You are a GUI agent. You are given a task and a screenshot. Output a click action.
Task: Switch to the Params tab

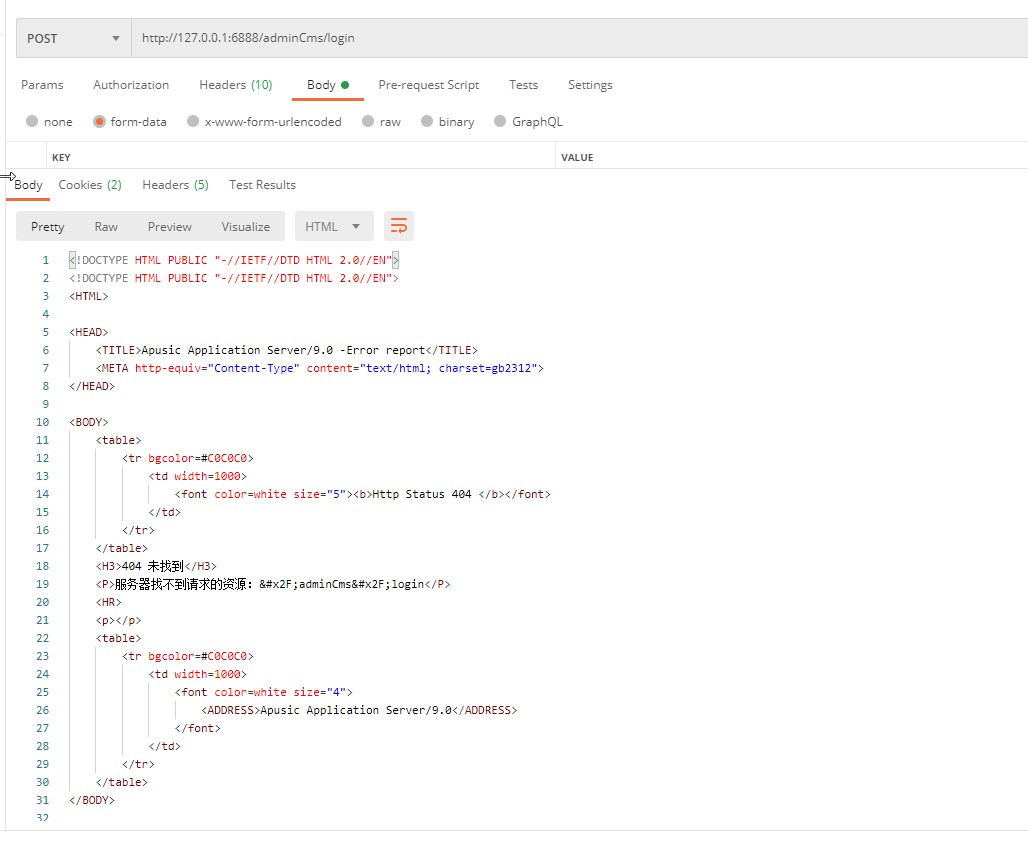pos(42,85)
